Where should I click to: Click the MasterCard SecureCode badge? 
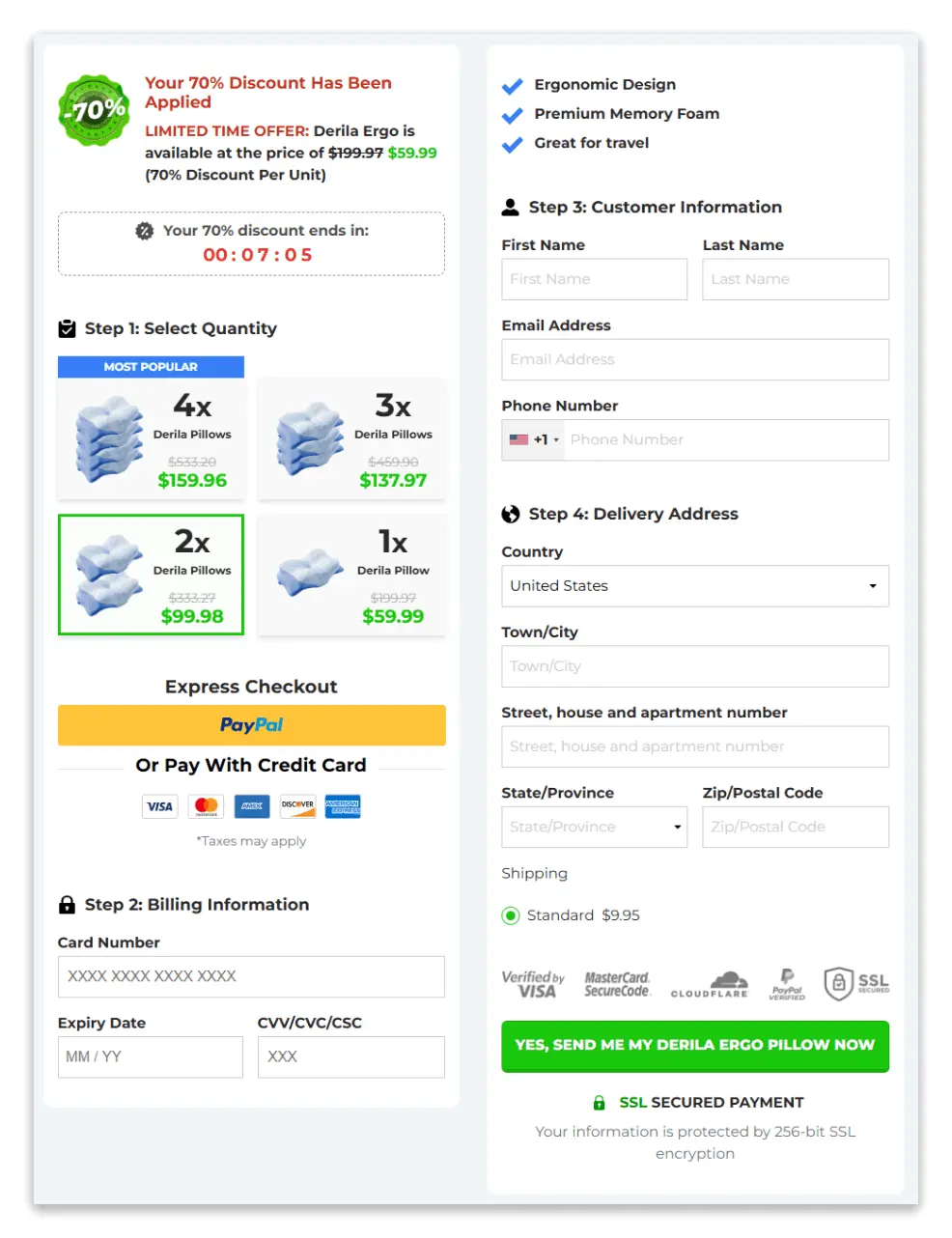[x=618, y=983]
